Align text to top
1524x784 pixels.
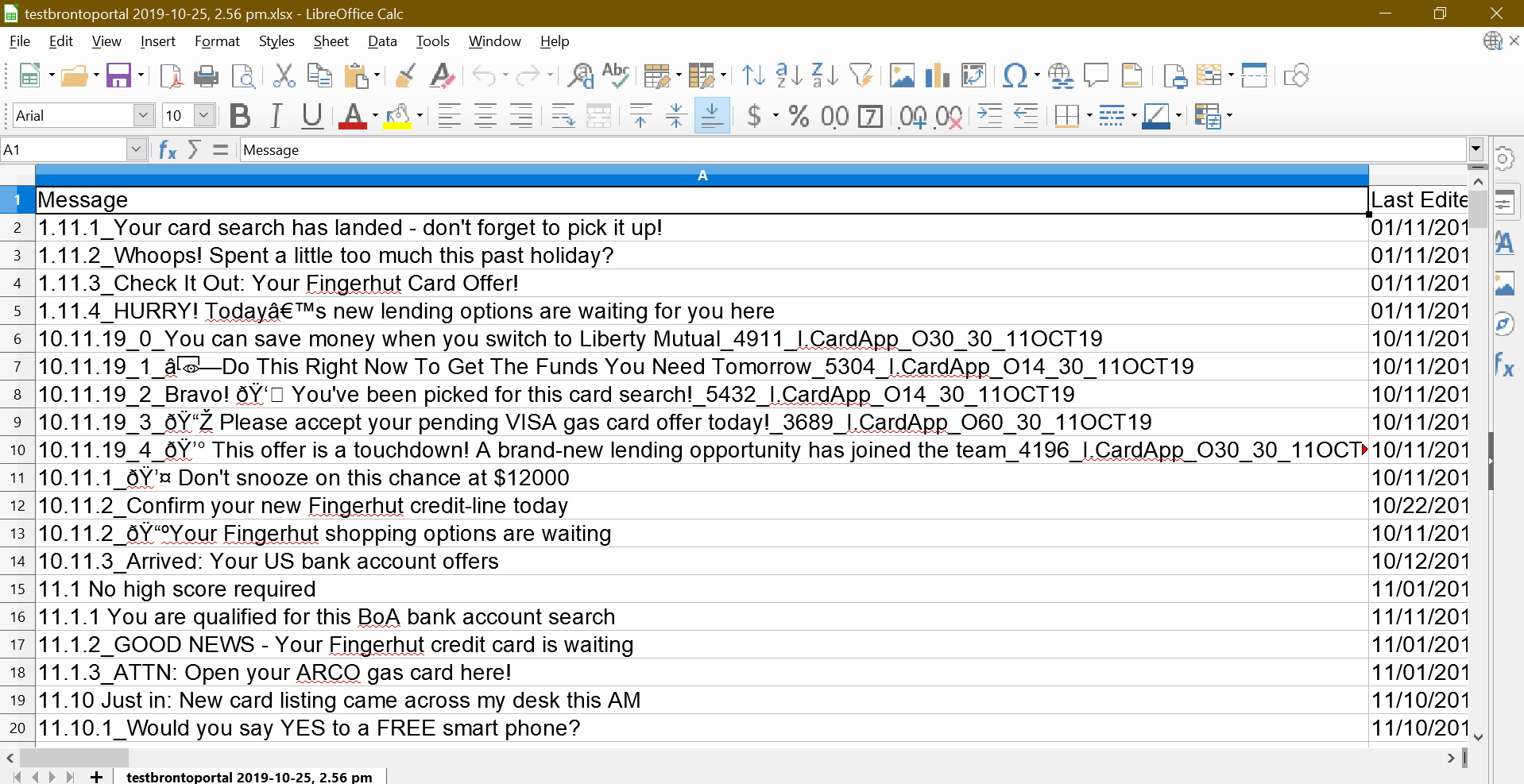tap(640, 116)
